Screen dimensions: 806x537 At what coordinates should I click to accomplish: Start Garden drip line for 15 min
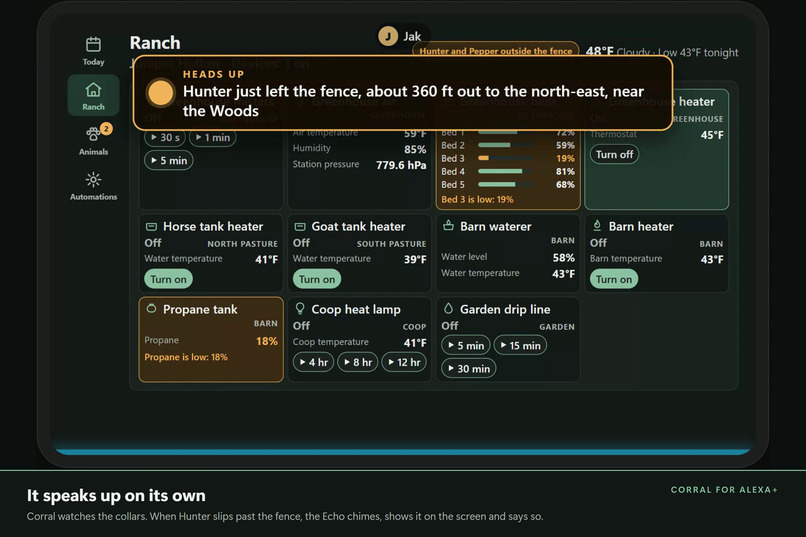(520, 345)
